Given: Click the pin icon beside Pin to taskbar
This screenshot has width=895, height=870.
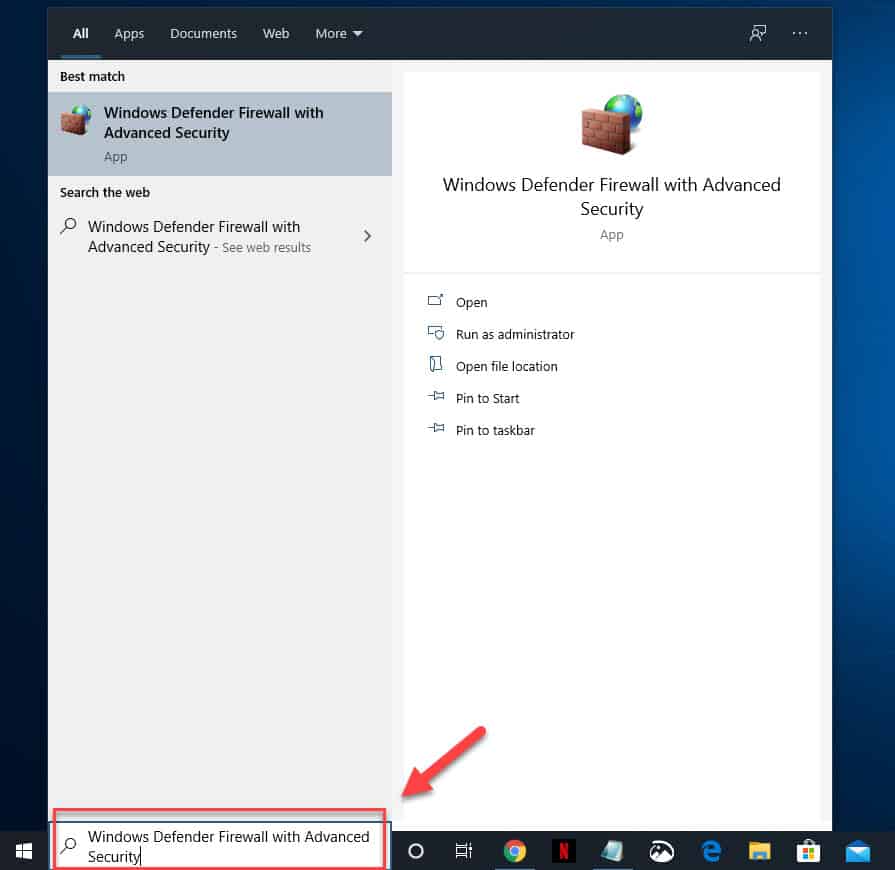Looking at the screenshot, I should 436,428.
